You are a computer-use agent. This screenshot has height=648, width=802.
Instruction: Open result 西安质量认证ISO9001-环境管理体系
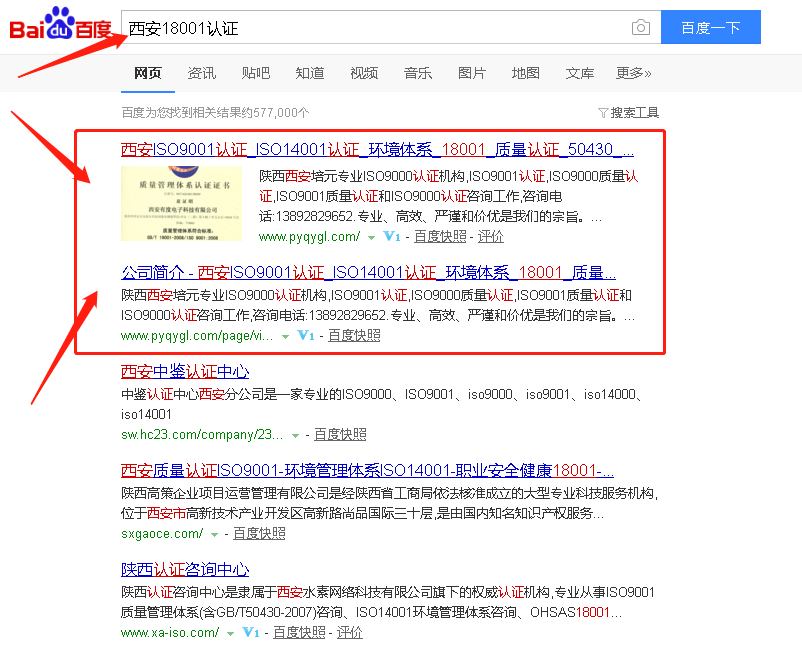pos(367,470)
